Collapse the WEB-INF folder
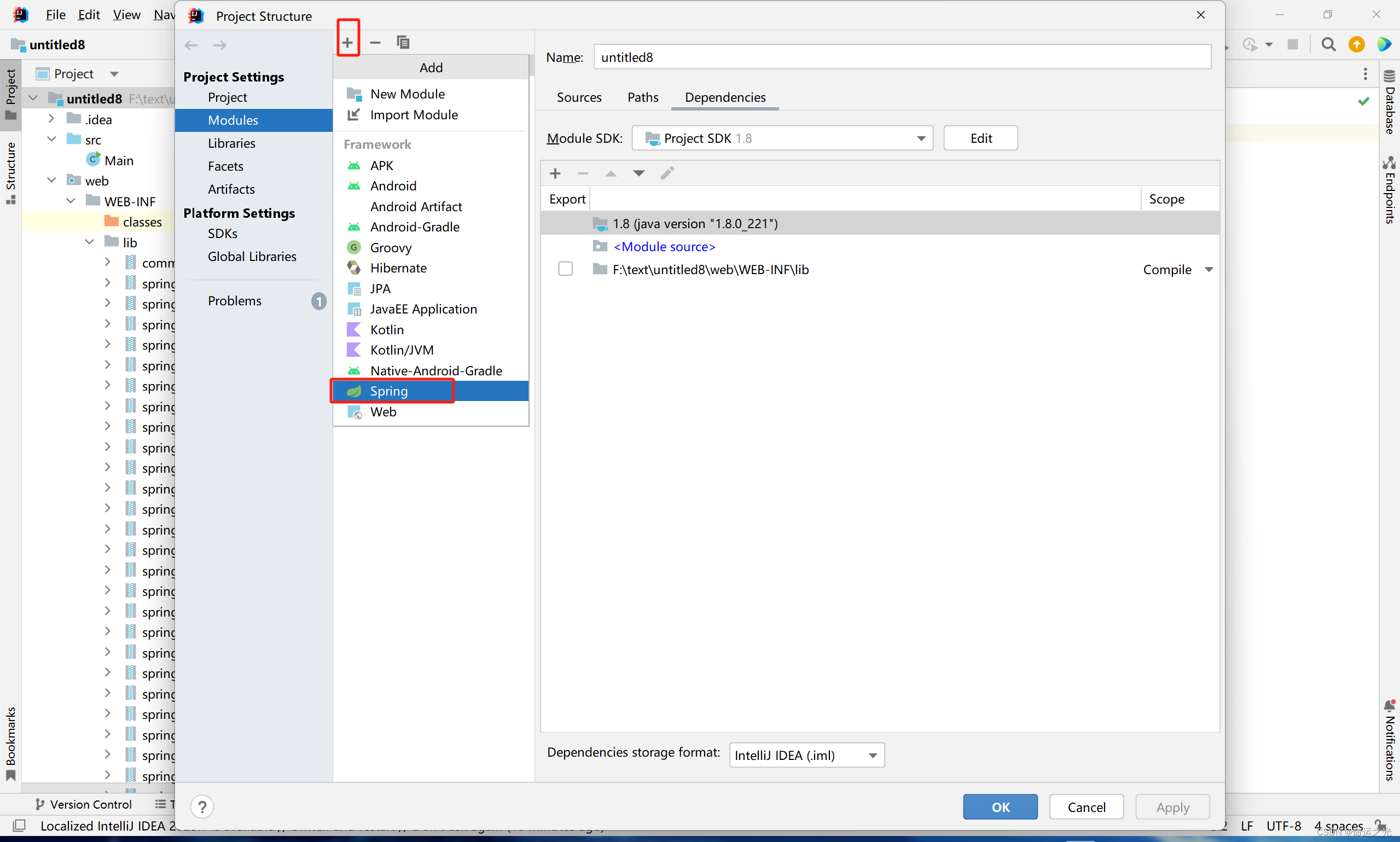Image resolution: width=1400 pixels, height=842 pixels. click(71, 201)
